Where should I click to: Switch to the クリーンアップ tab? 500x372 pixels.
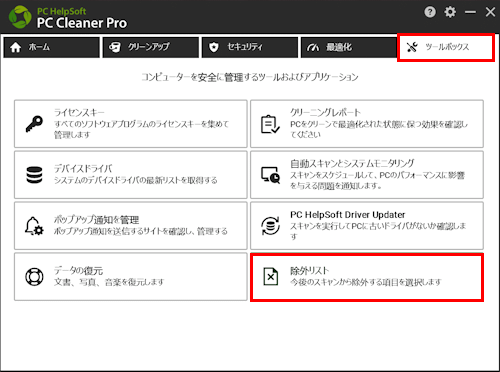[151, 47]
